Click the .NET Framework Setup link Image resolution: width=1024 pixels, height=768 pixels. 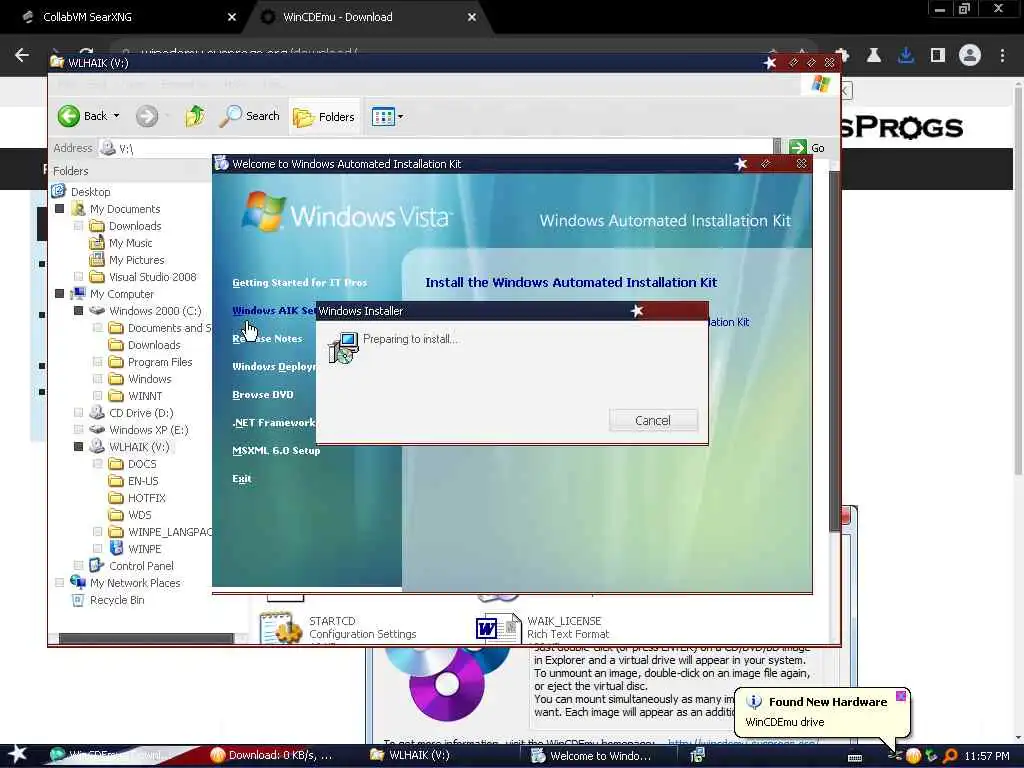click(274, 423)
